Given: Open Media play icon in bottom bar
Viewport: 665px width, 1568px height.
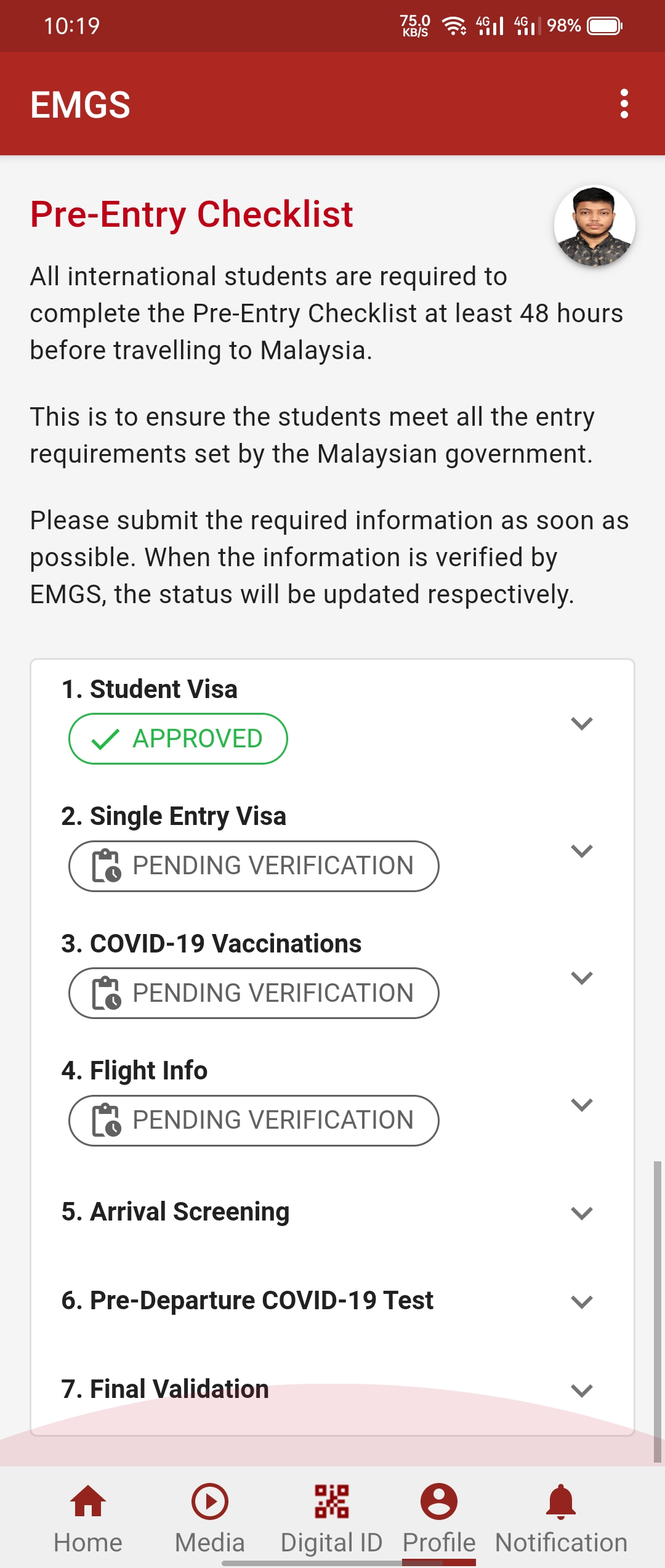Looking at the screenshot, I should coord(210,1501).
